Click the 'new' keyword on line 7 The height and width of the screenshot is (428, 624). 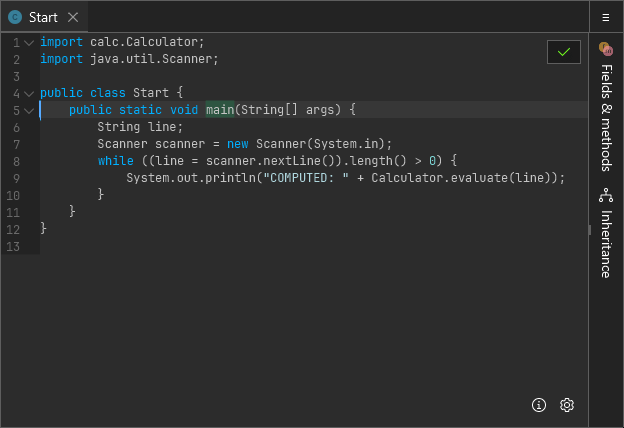tap(238, 144)
